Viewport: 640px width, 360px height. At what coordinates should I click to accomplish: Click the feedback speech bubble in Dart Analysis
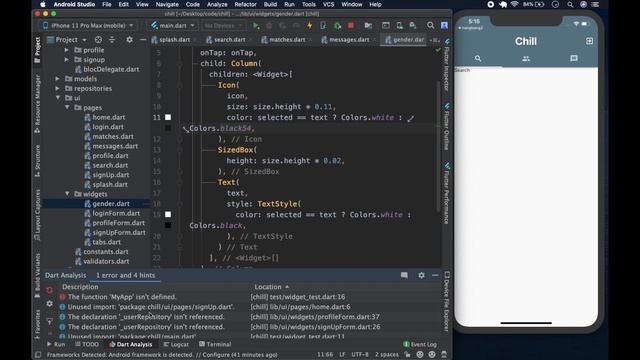tap(404, 276)
